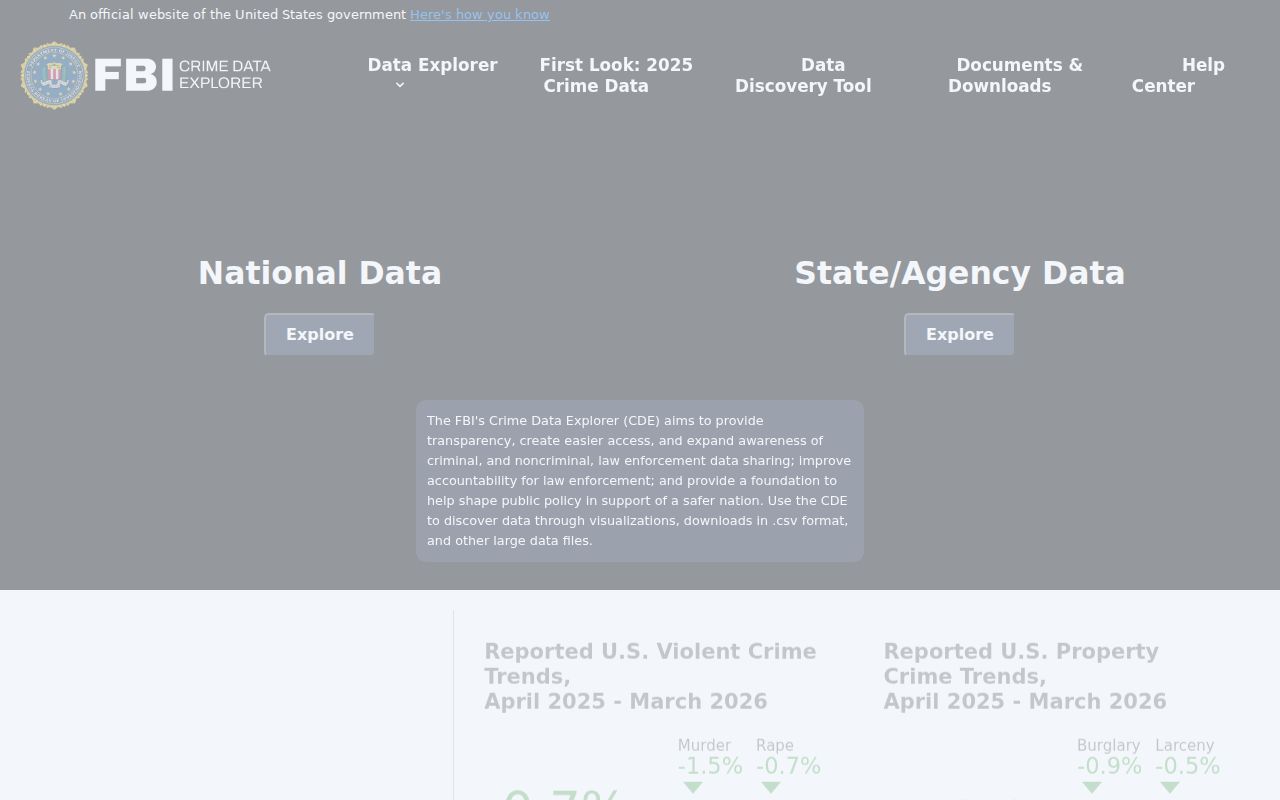Open the Data Explorer menu item

(432, 65)
